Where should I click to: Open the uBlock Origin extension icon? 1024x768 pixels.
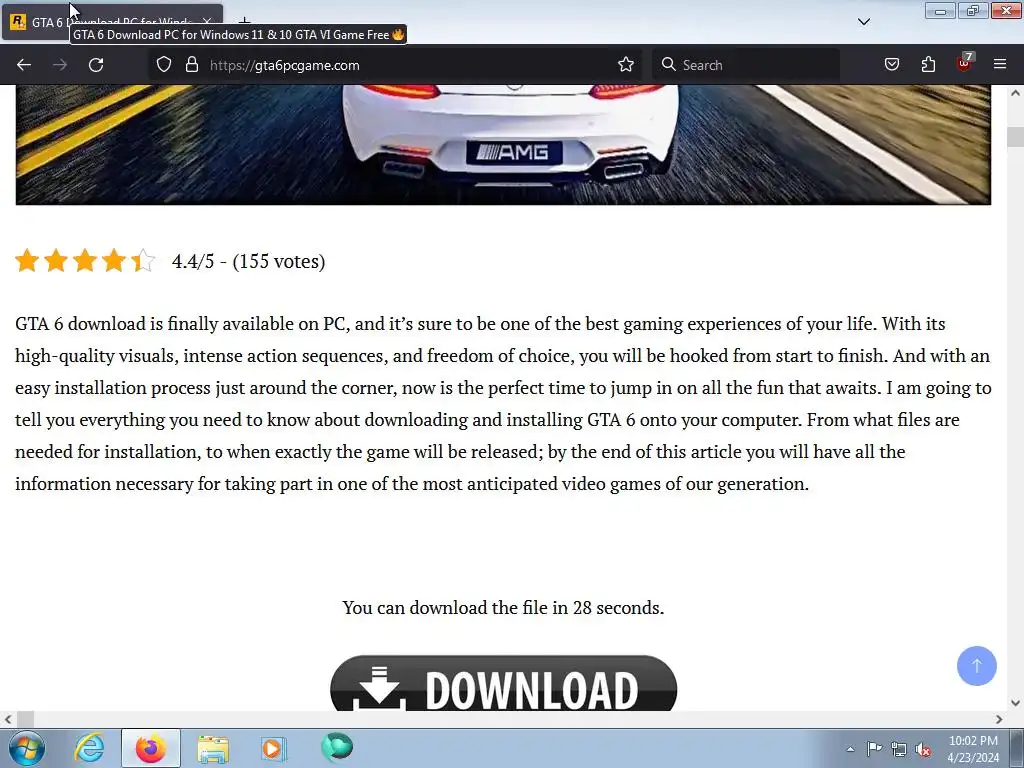pyautogui.click(x=965, y=63)
